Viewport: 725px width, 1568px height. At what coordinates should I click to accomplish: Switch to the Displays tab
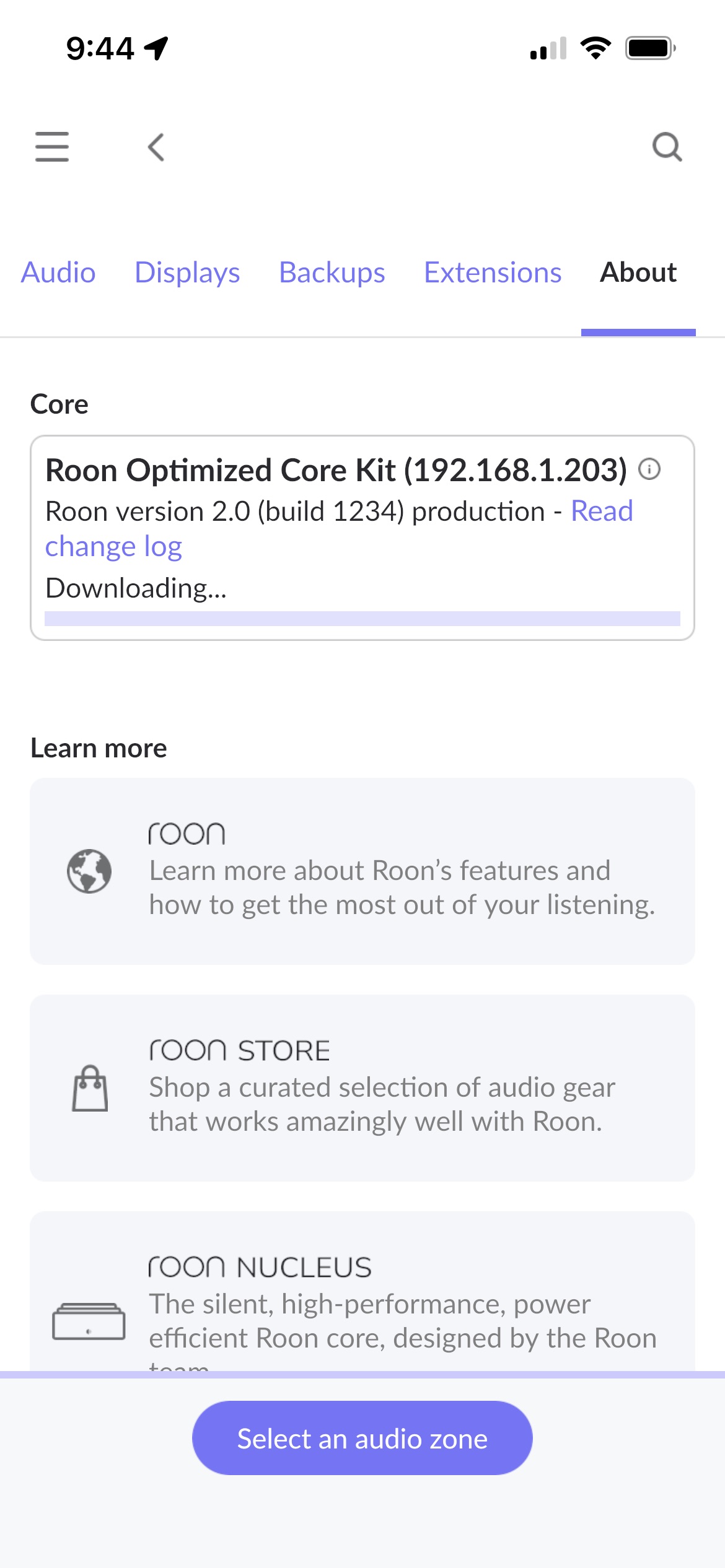pyautogui.click(x=187, y=272)
